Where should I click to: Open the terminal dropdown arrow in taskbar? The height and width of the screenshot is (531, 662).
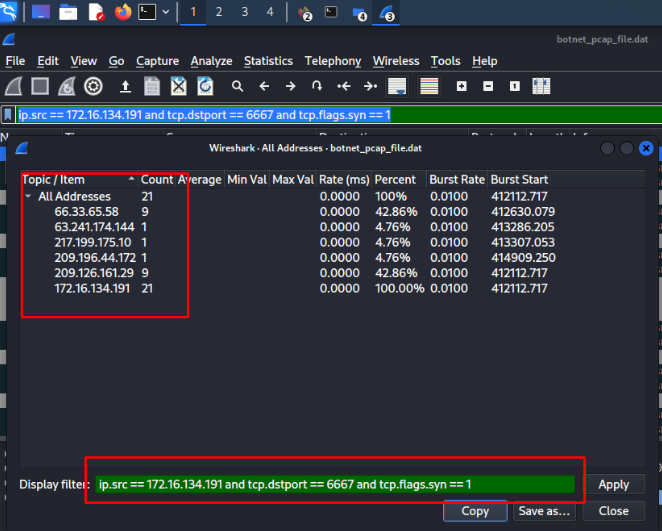click(166, 12)
